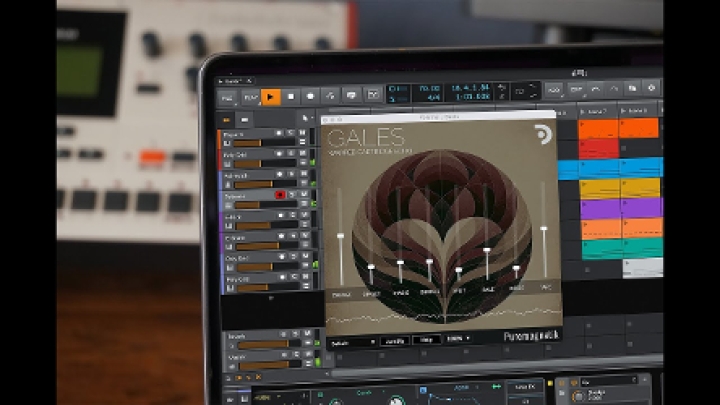The width and height of the screenshot is (720, 405).
Task: Open the FILE menu button
Action: click(227, 98)
